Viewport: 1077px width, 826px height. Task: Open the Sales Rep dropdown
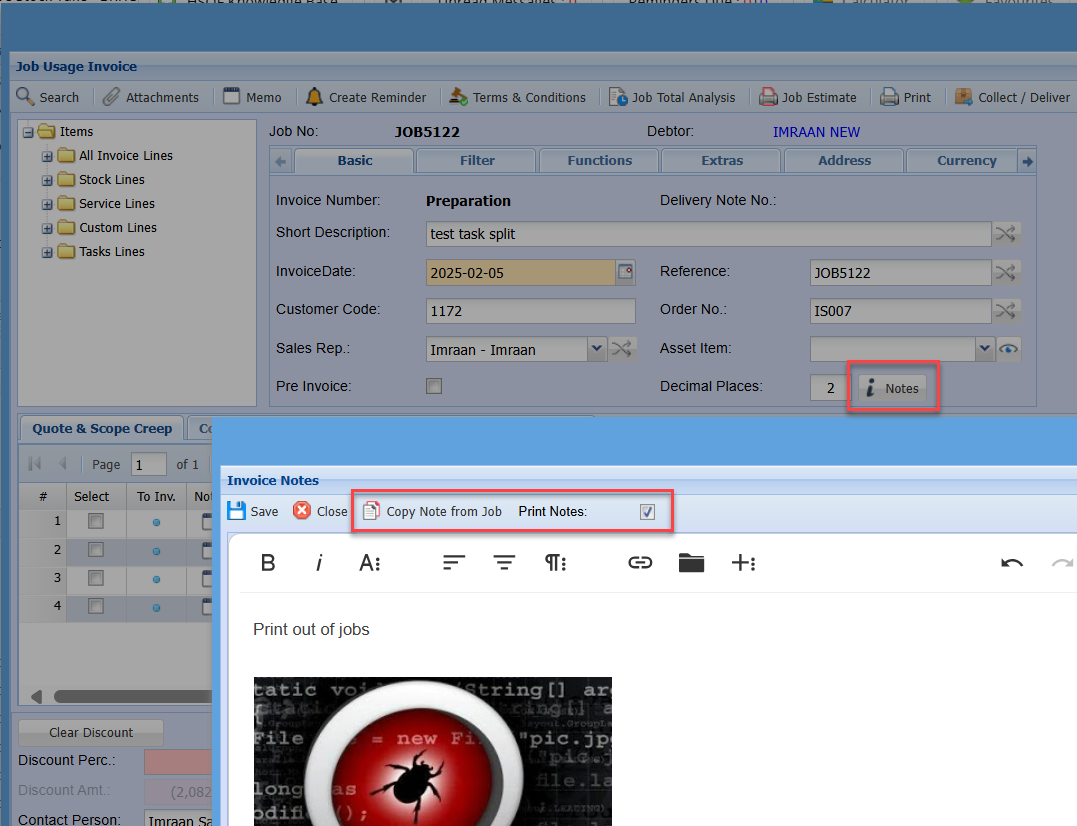596,349
